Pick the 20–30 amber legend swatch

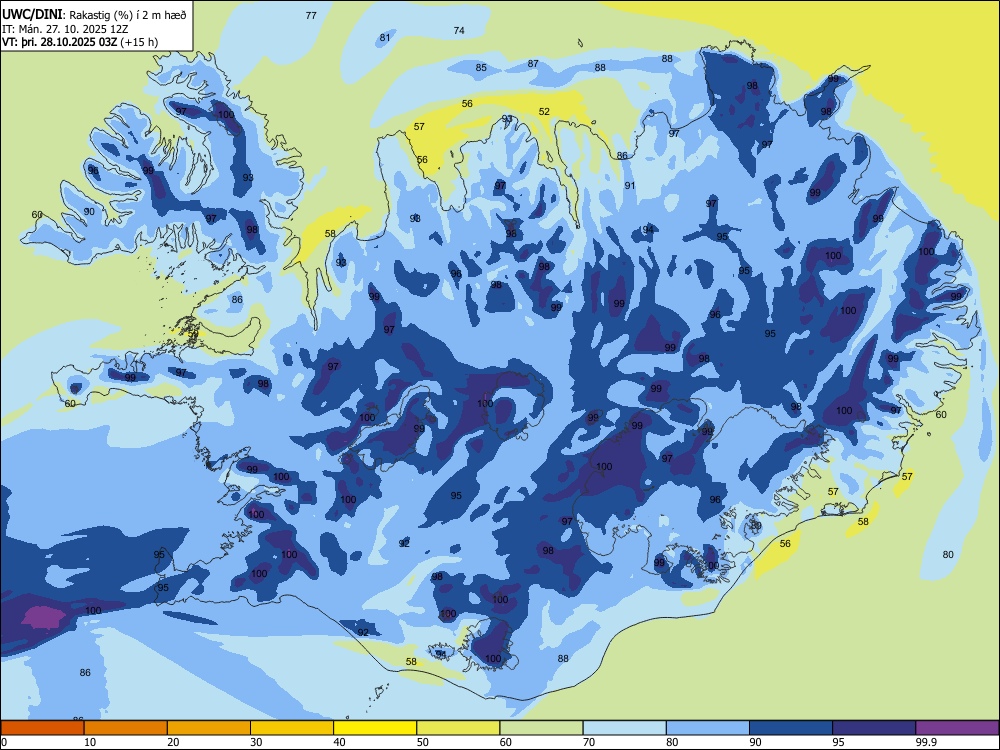coord(209,728)
